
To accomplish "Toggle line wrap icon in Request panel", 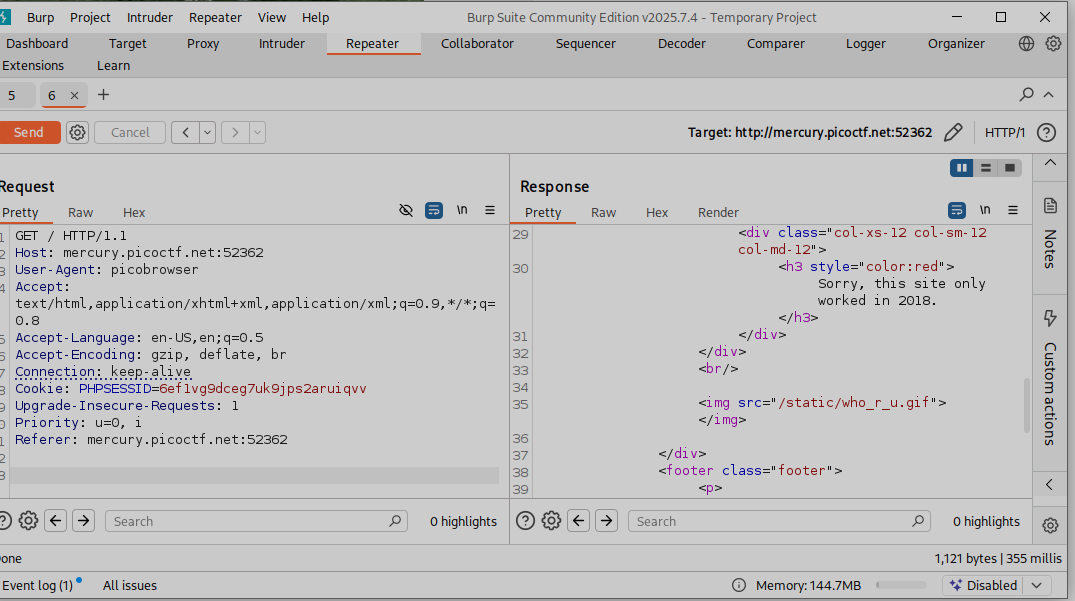I will 434,210.
